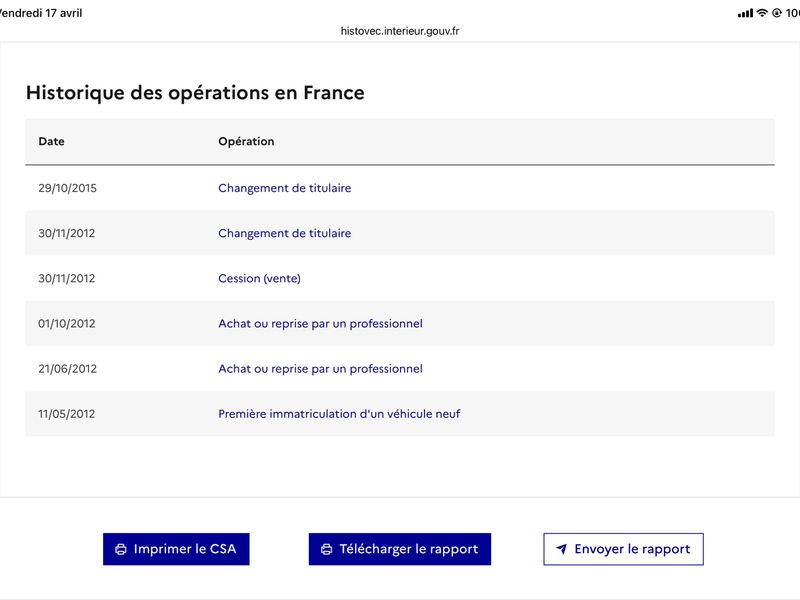This screenshot has height=600, width=800.
Task: Click the Opération column header
Action: click(246, 141)
